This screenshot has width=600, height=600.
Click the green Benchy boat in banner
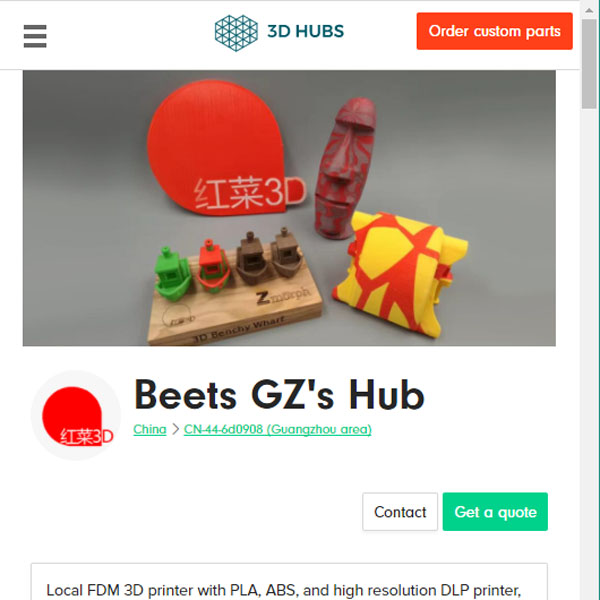pyautogui.click(x=172, y=274)
